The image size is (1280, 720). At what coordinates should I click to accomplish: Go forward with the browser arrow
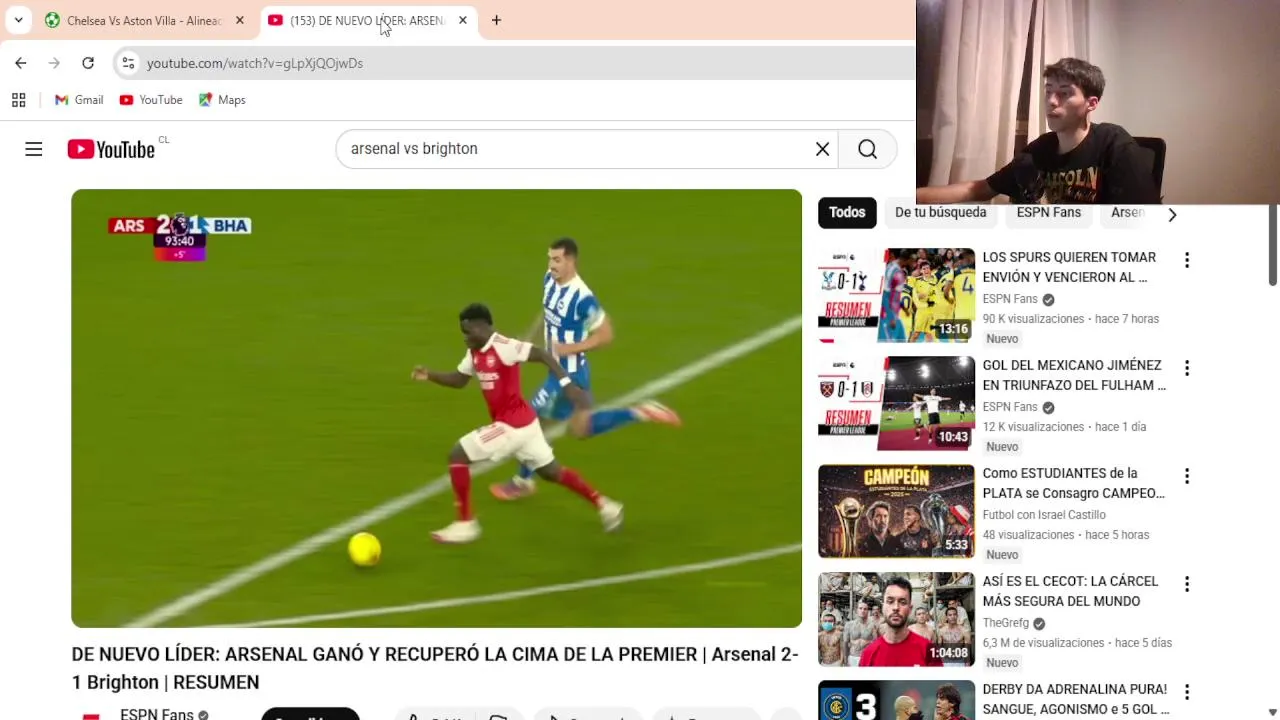(54, 63)
